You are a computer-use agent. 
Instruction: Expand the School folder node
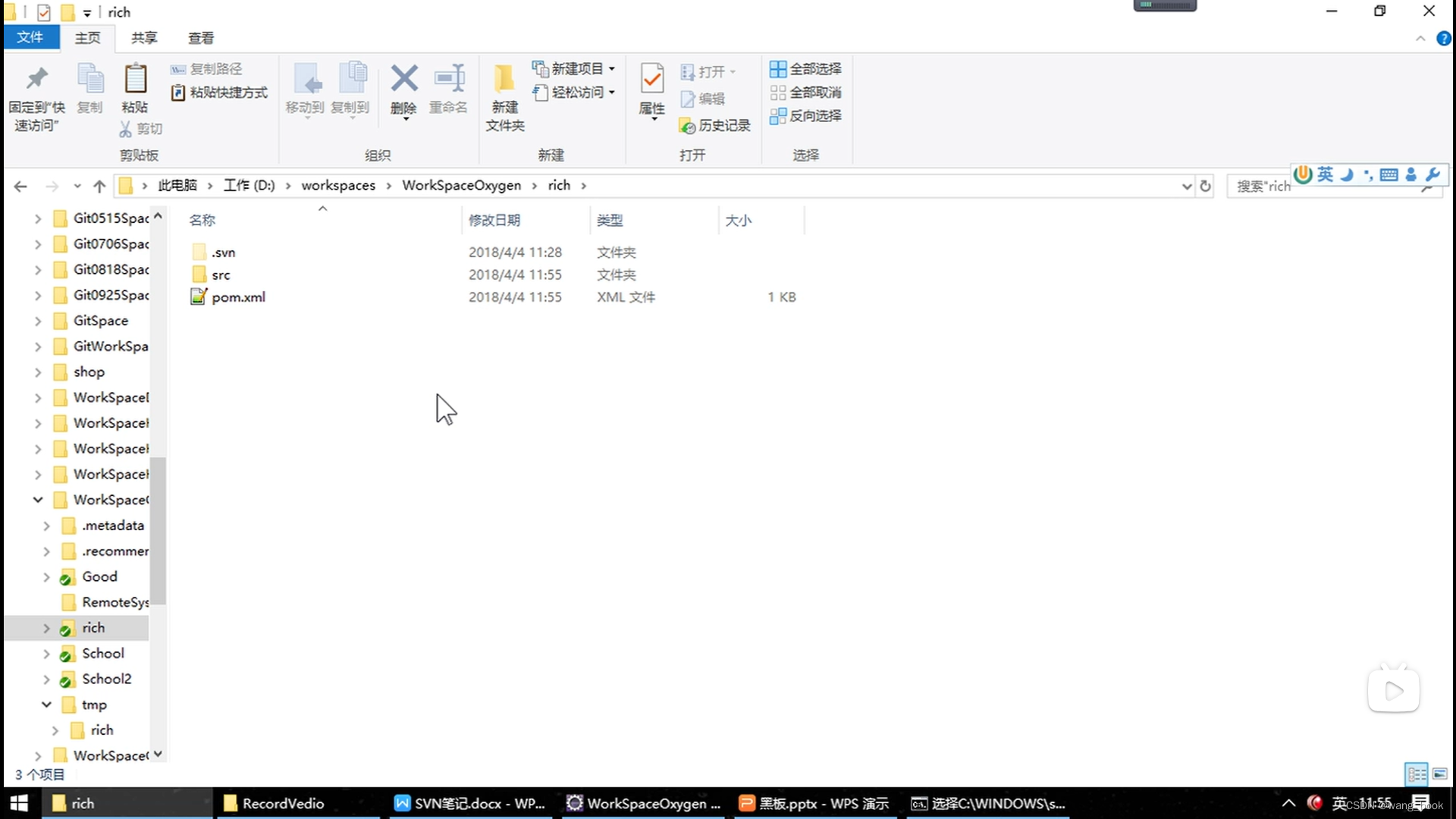pos(46,654)
